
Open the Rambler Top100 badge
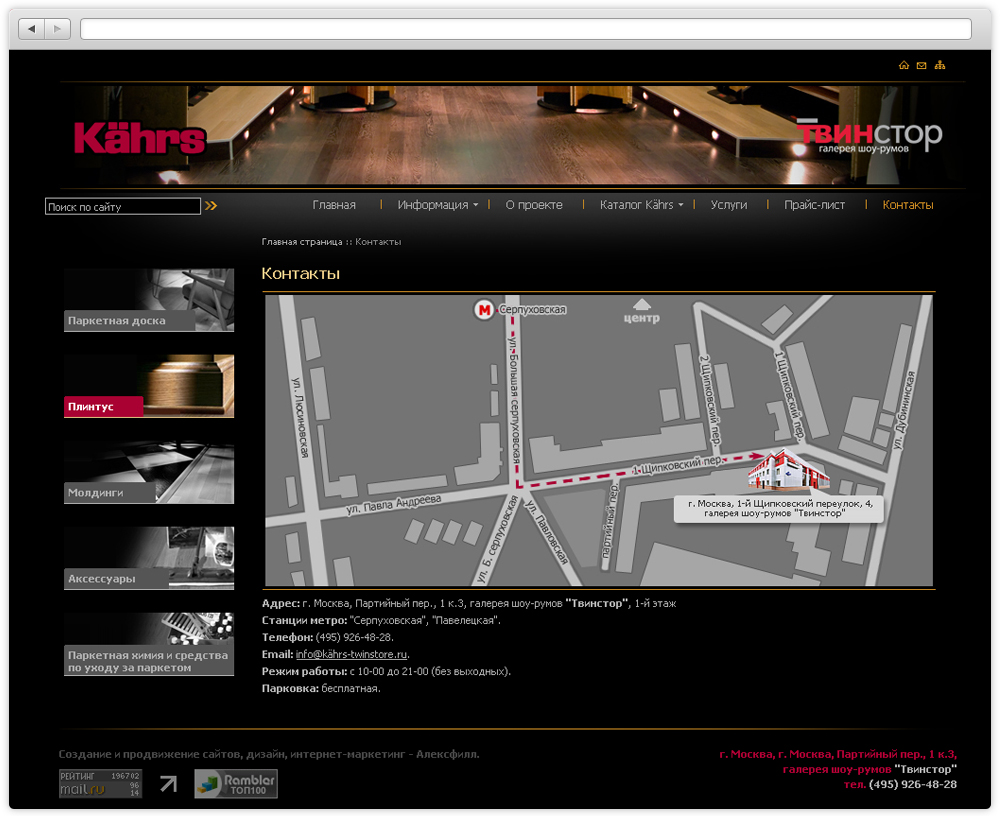236,783
